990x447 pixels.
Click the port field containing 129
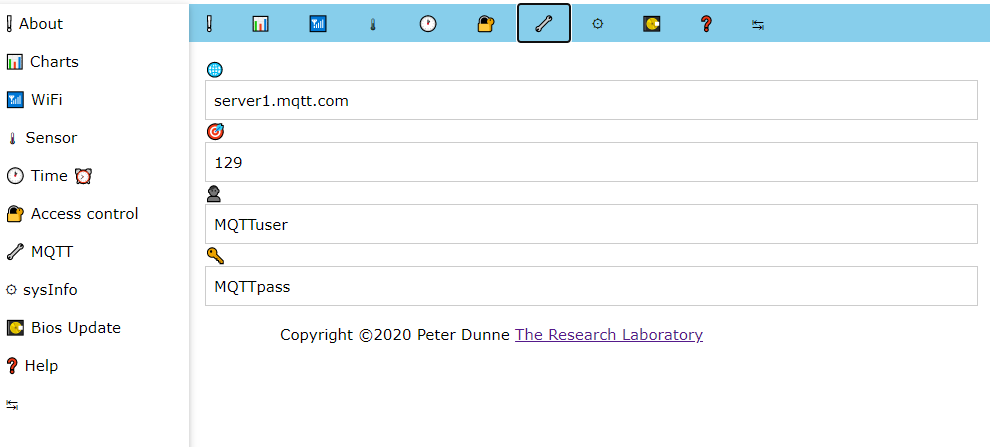click(x=591, y=162)
